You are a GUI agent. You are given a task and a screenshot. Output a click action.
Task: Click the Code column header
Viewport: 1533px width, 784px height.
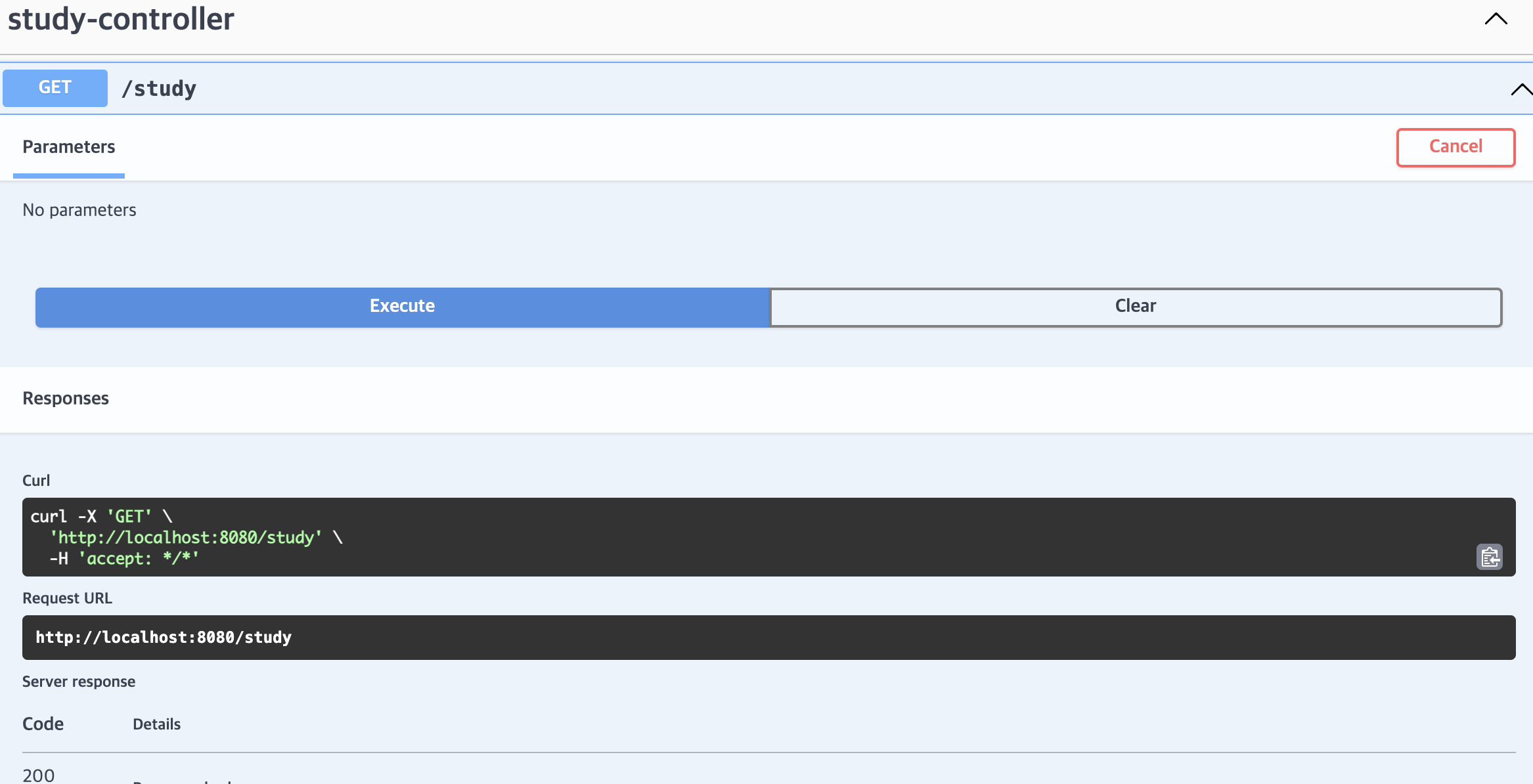click(43, 724)
